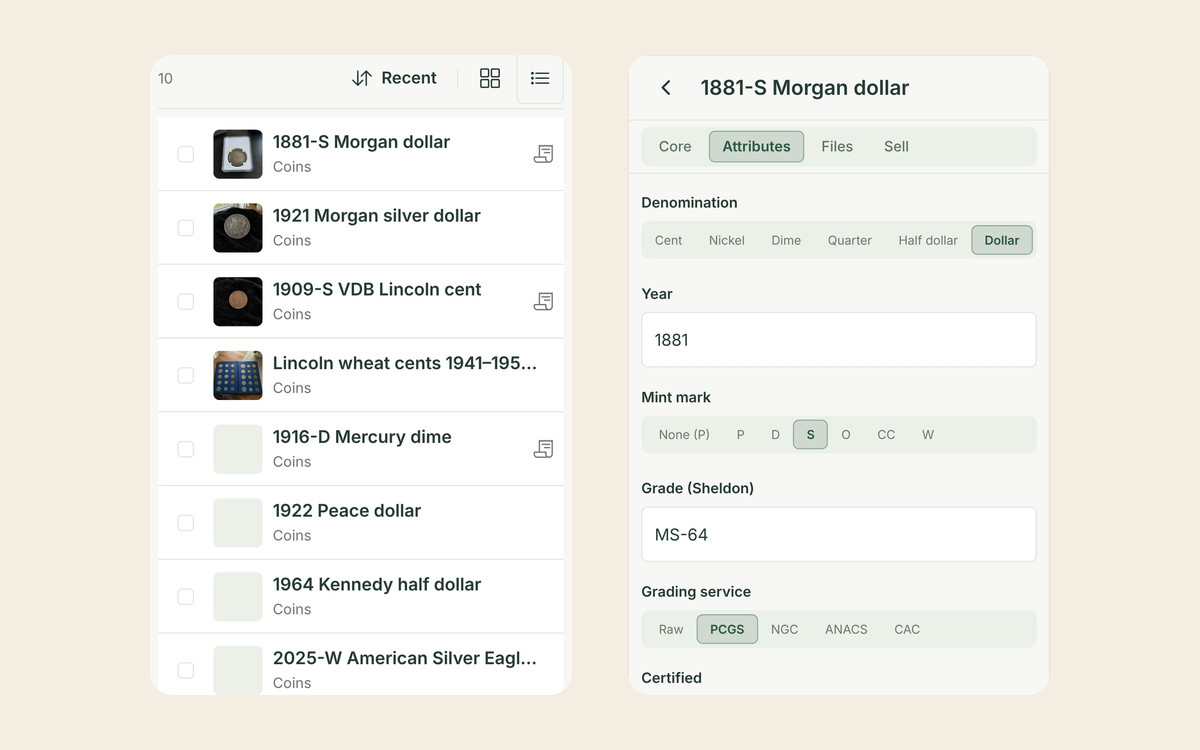This screenshot has width=1200, height=750.
Task: Choose mint mark O
Action: 846,435
